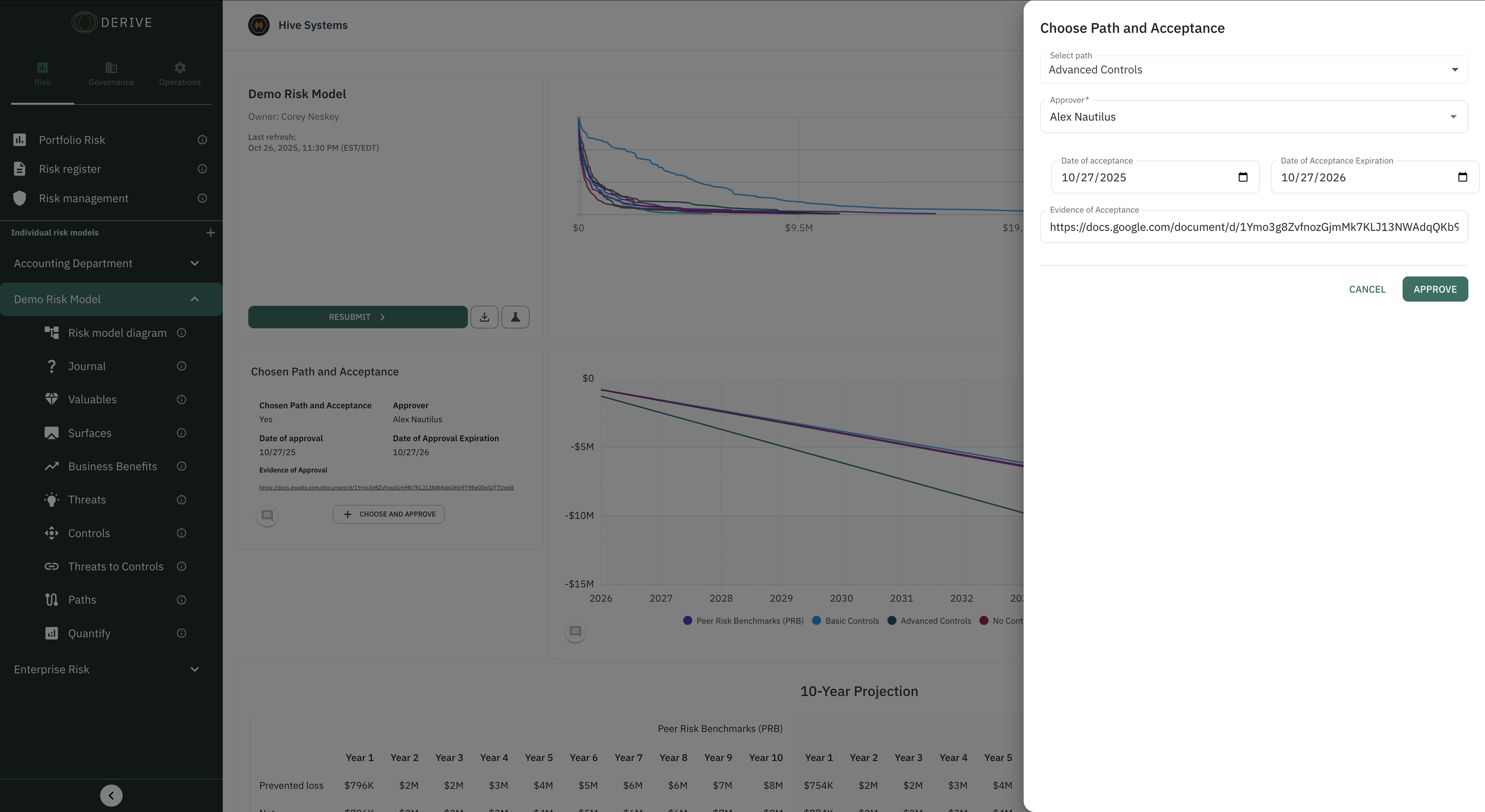The image size is (1485, 812).
Task: Click the Cancel button
Action: [1367, 289]
